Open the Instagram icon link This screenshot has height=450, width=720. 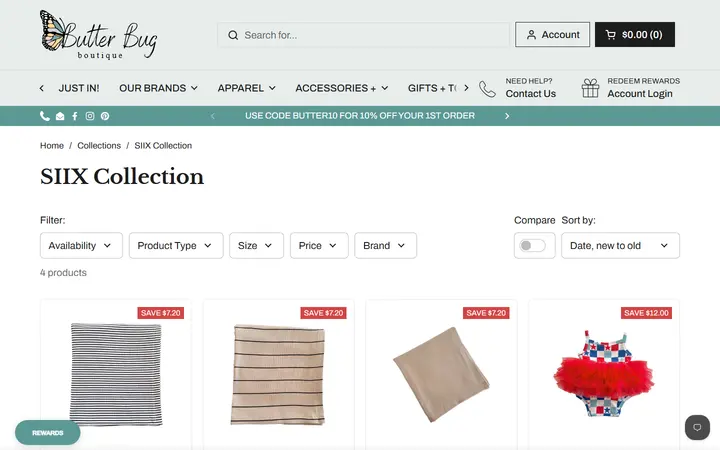pyautogui.click(x=90, y=116)
